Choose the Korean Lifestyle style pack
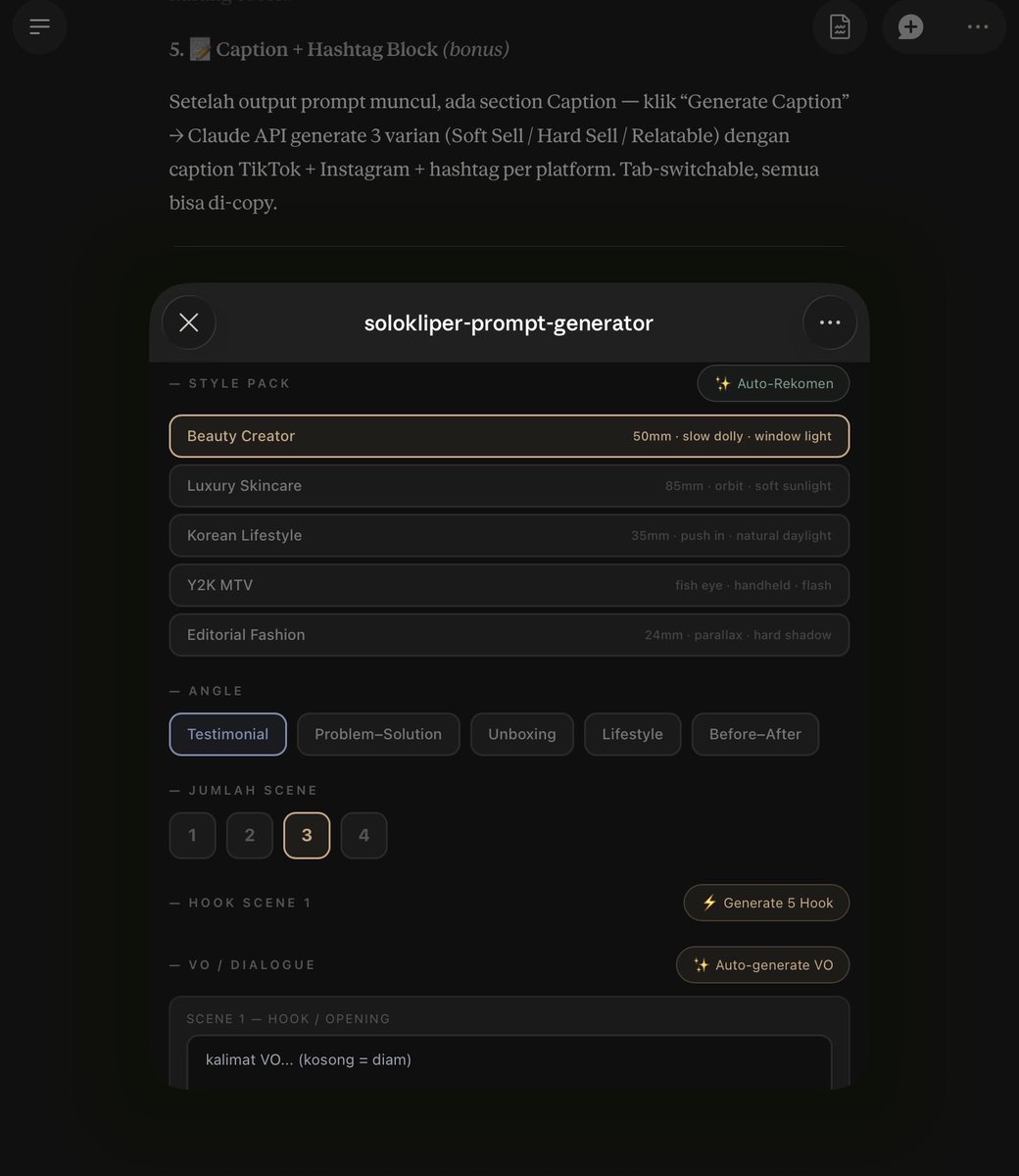 coord(509,535)
